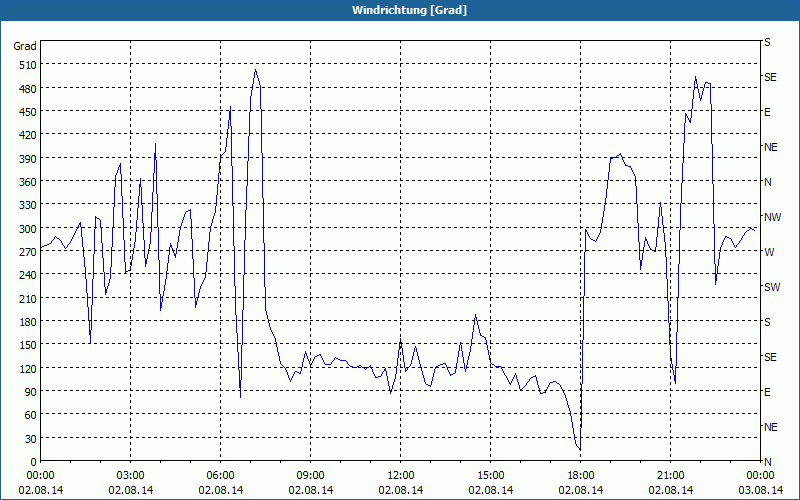Select the 240 y-axis tick label
Viewport: 800px width, 500px height.
tap(28, 275)
